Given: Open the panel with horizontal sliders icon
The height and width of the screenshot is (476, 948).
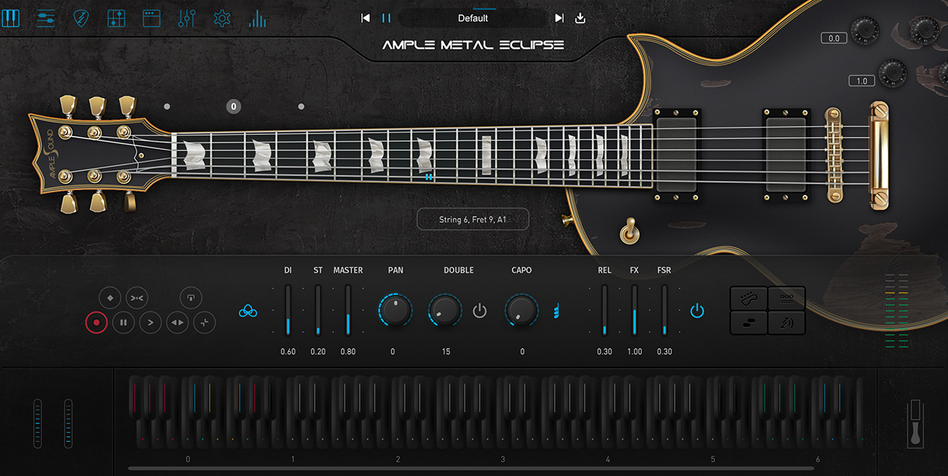Looking at the screenshot, I should 46,18.
